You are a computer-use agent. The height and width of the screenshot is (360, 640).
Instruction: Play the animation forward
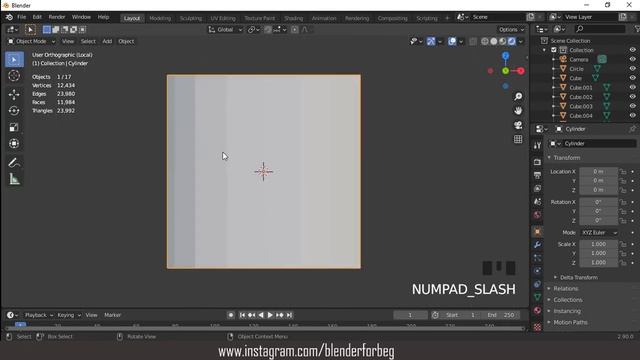(270, 315)
